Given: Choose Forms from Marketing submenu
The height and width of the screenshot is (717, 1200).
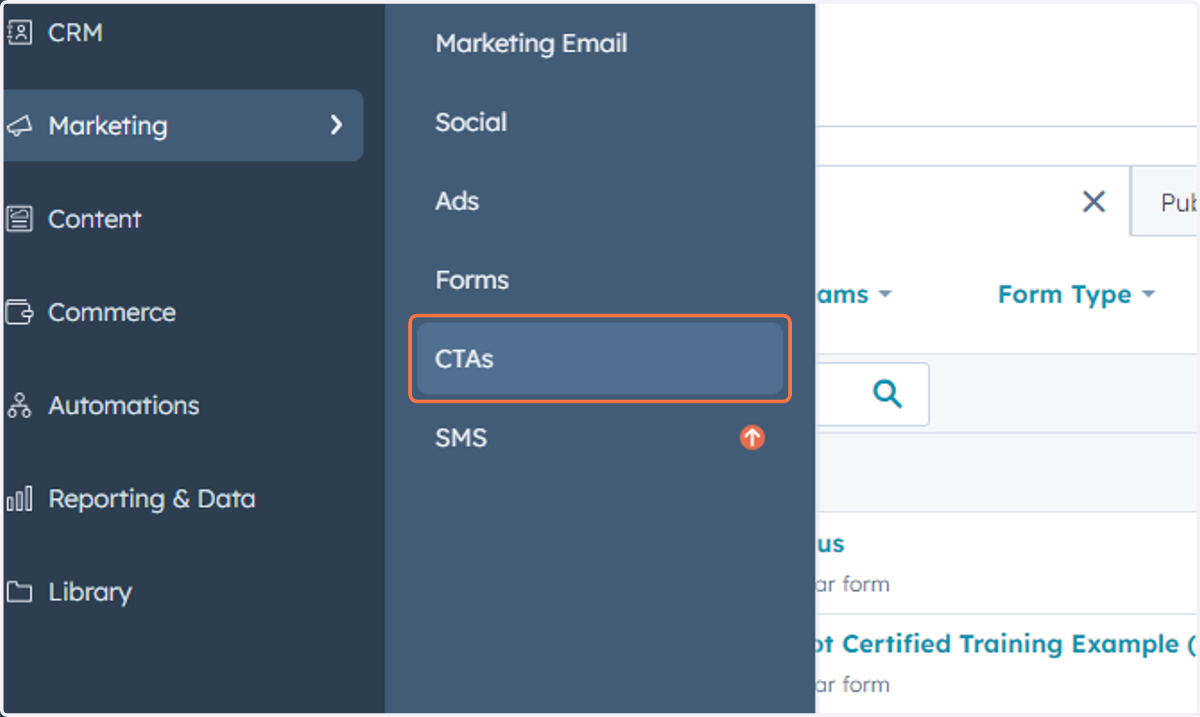Looking at the screenshot, I should click(x=472, y=280).
